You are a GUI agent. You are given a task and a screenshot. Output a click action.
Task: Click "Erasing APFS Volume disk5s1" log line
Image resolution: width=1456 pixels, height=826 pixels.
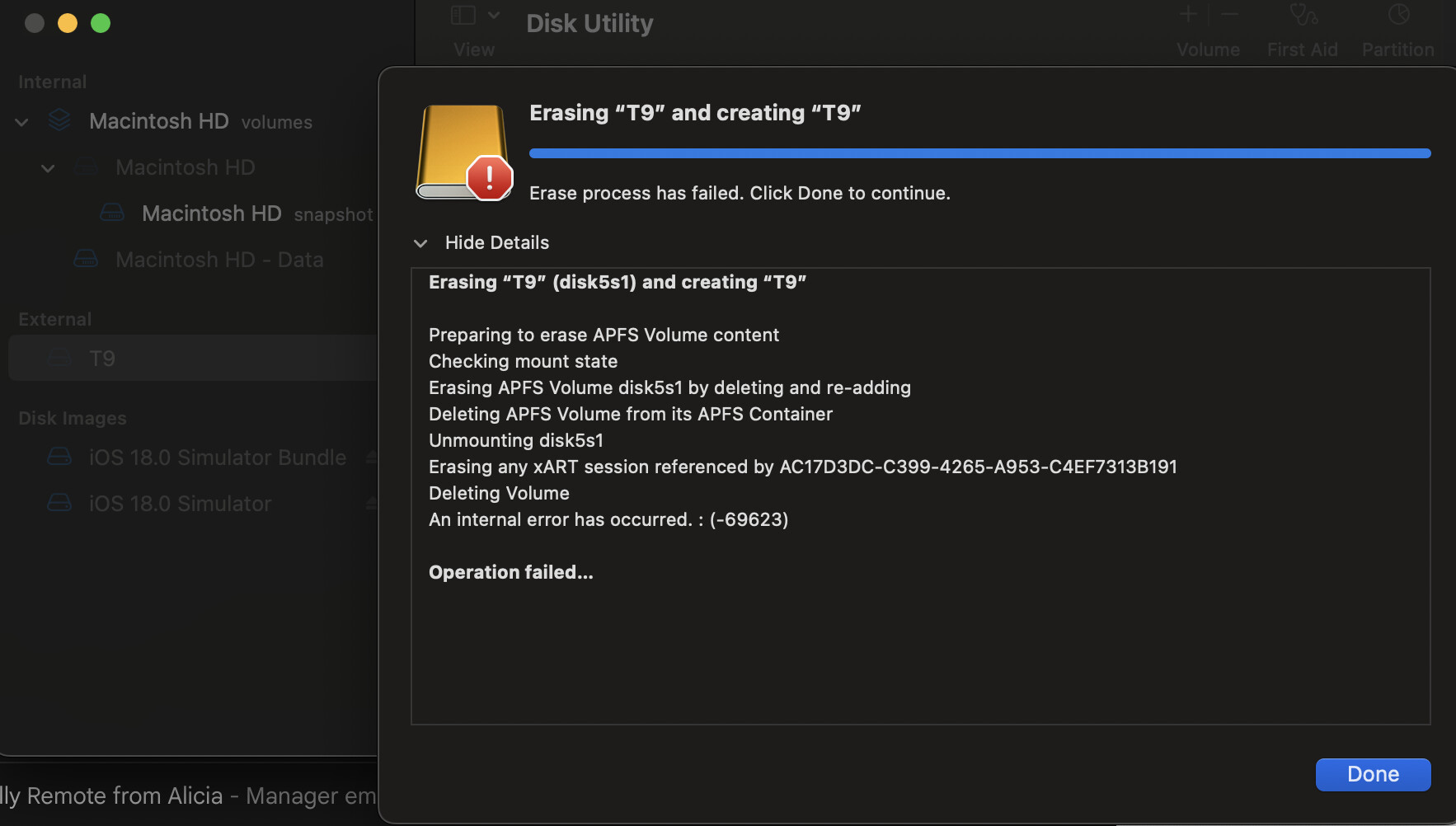coord(669,387)
